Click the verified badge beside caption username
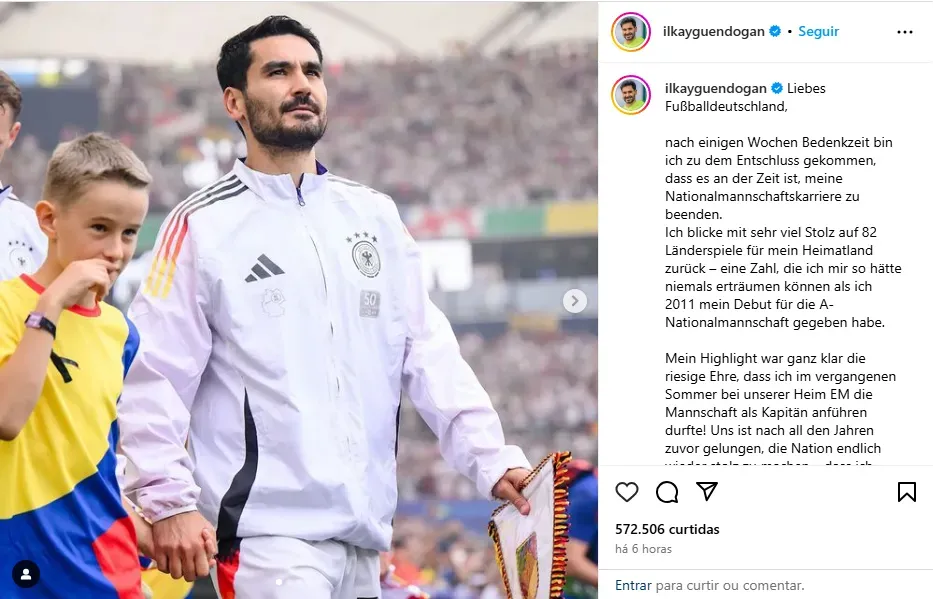 pyautogui.click(x=777, y=88)
